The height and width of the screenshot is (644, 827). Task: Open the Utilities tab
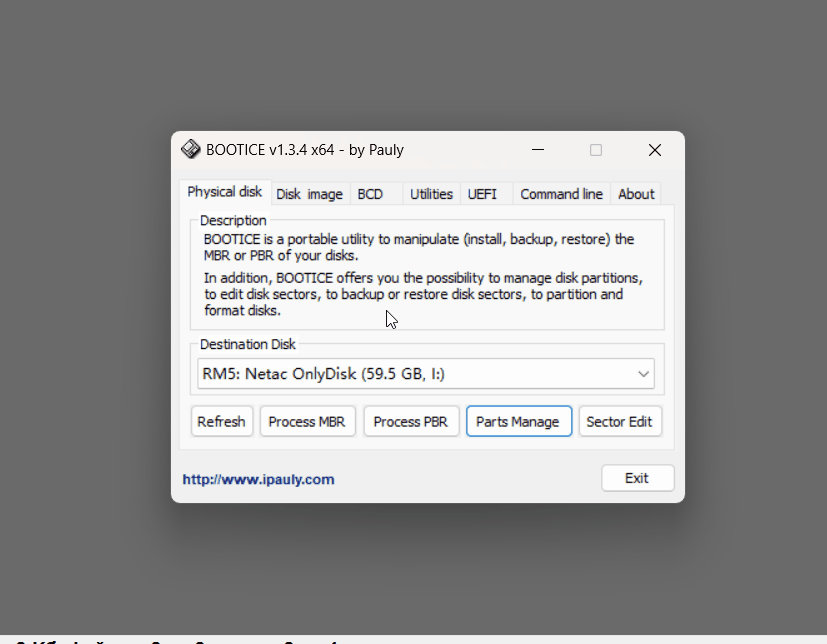click(431, 194)
